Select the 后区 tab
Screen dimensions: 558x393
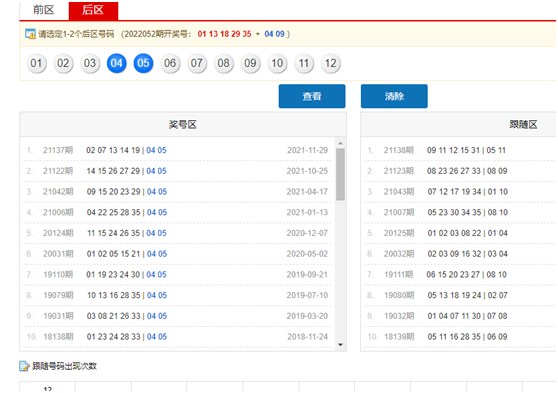(93, 10)
